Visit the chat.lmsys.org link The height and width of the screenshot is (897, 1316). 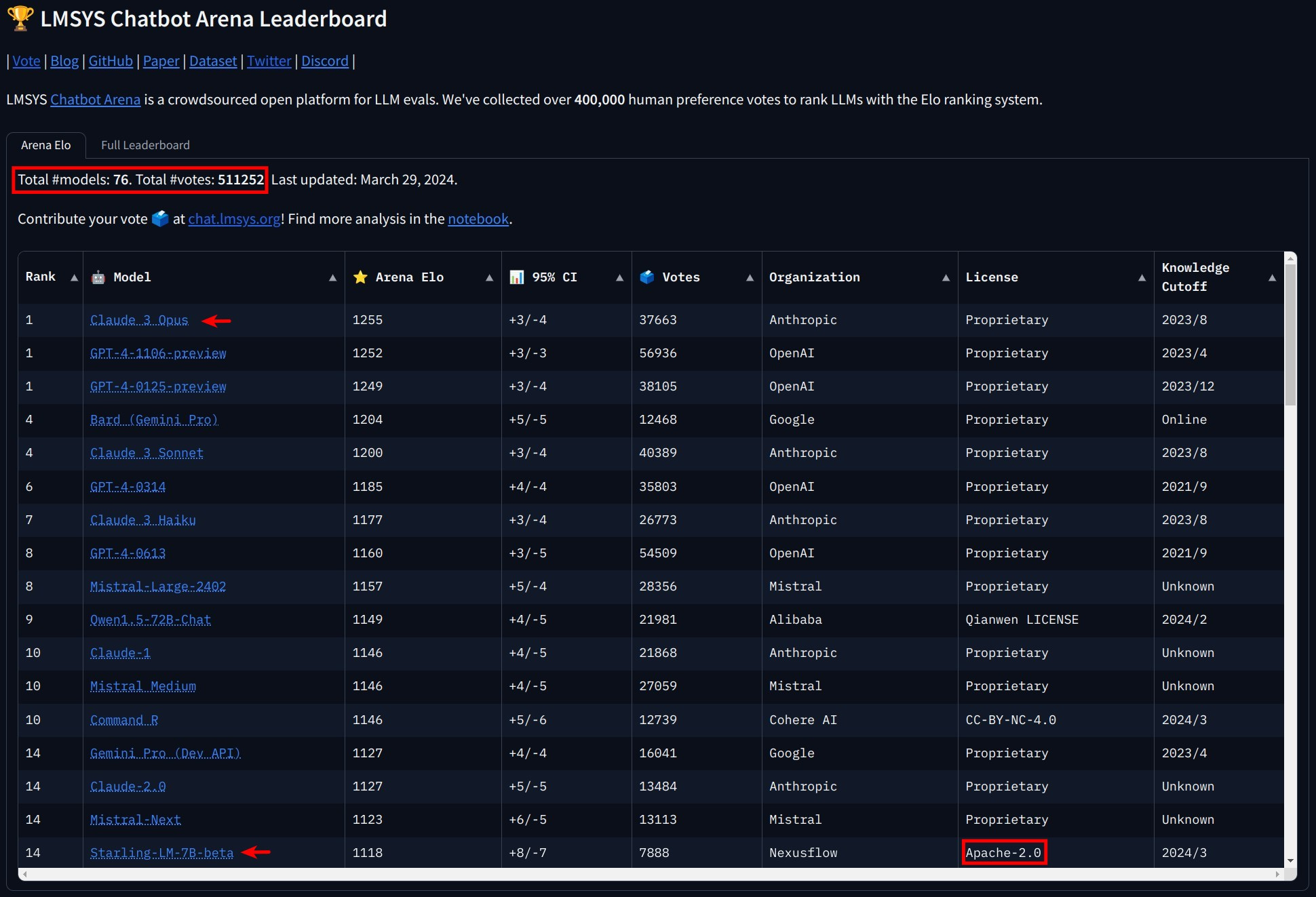[x=235, y=219]
